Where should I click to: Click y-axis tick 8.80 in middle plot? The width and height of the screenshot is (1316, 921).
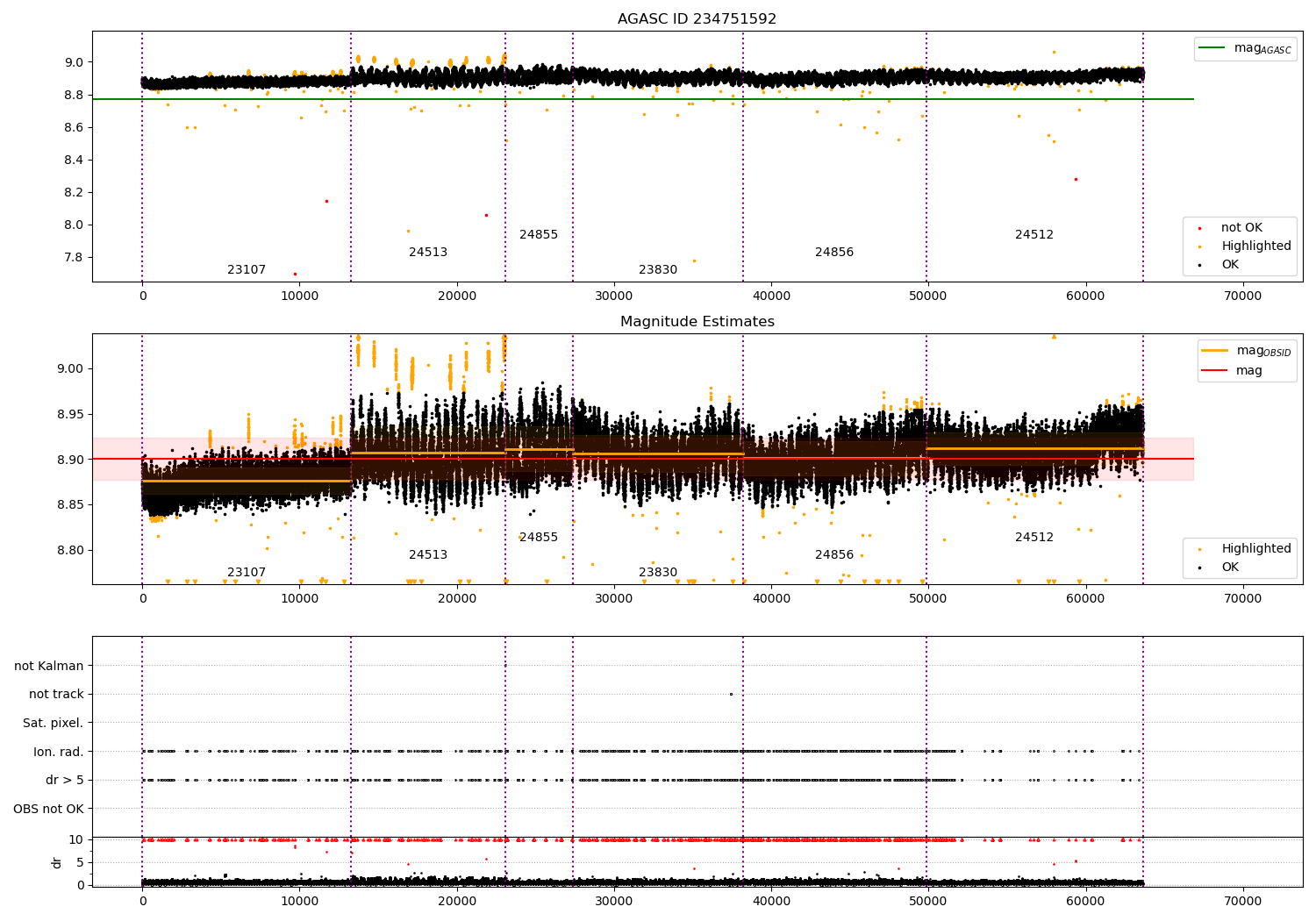click(x=69, y=551)
